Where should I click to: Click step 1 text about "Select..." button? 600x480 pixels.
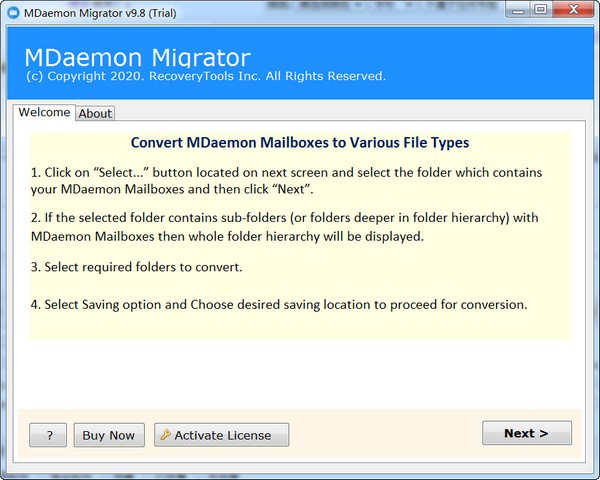click(x=286, y=181)
